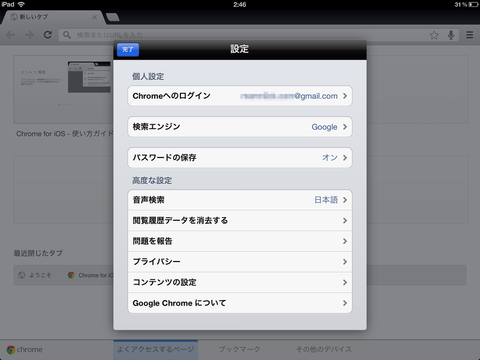Image resolution: width=480 pixels, height=360 pixels.
Task: Click chevron beside the Google search engine value
Action: click(x=345, y=127)
